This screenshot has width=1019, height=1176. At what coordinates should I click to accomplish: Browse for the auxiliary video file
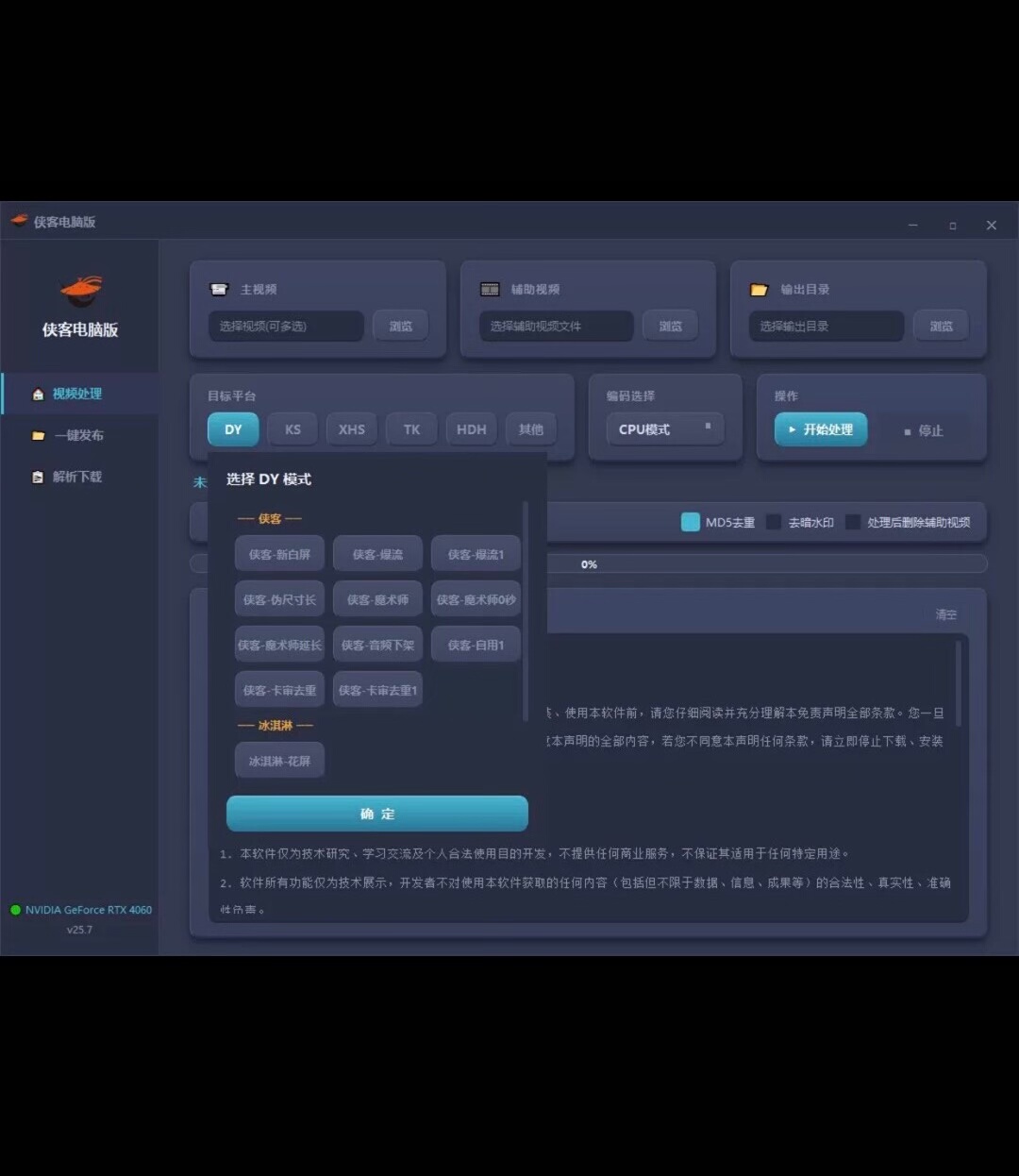point(671,326)
